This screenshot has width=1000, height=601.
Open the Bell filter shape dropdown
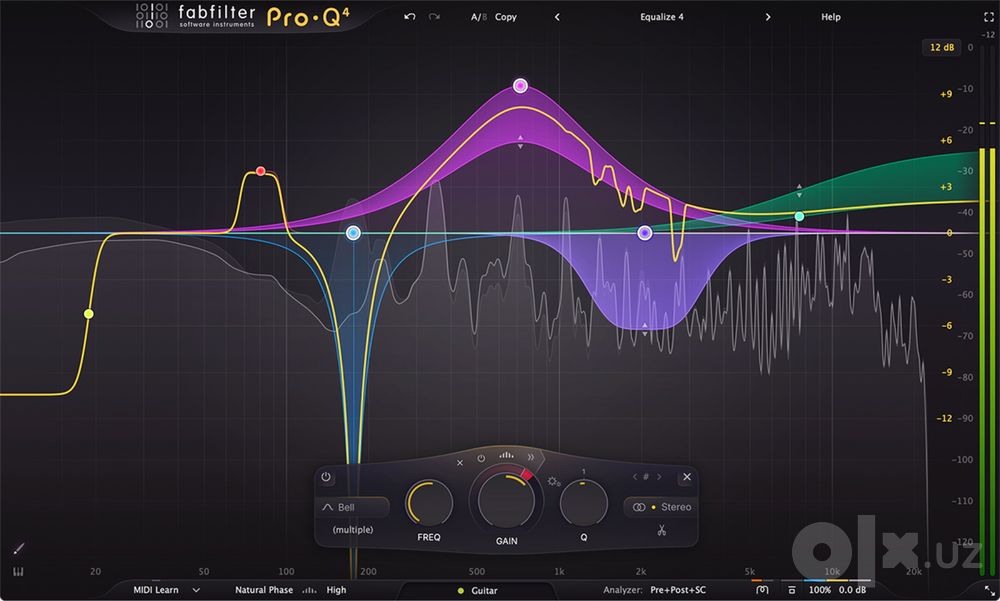[354, 507]
